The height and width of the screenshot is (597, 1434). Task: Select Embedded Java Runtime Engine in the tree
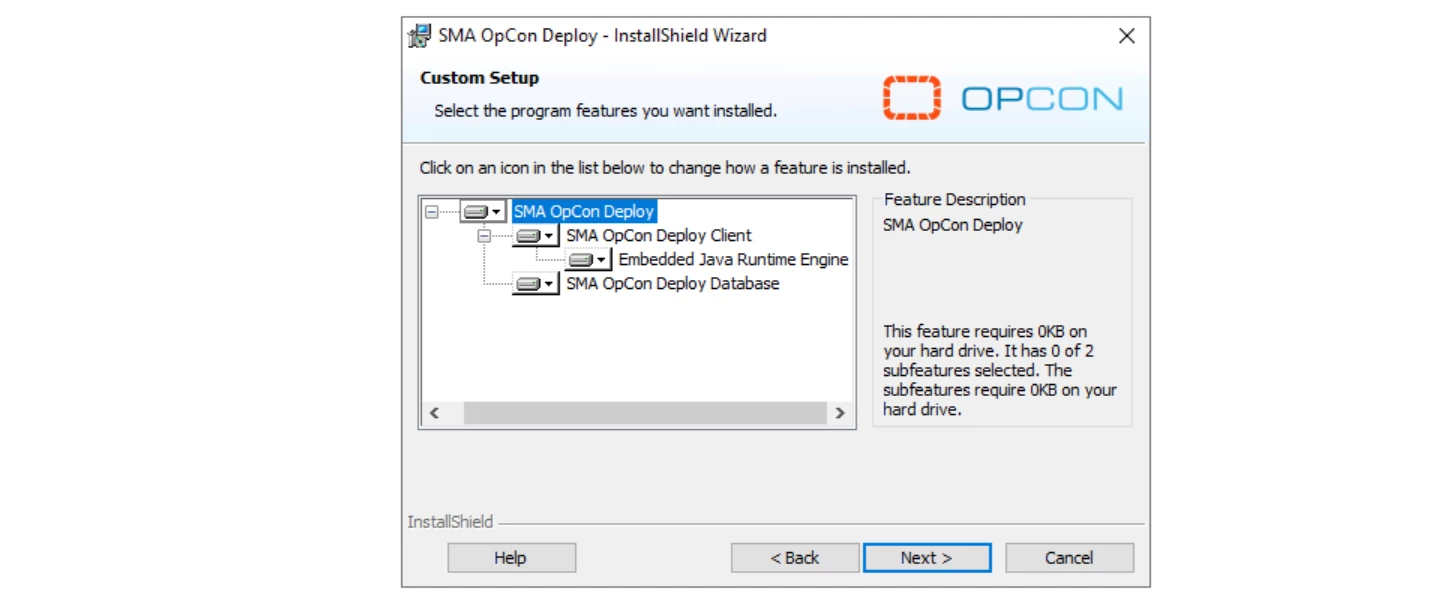coord(733,260)
